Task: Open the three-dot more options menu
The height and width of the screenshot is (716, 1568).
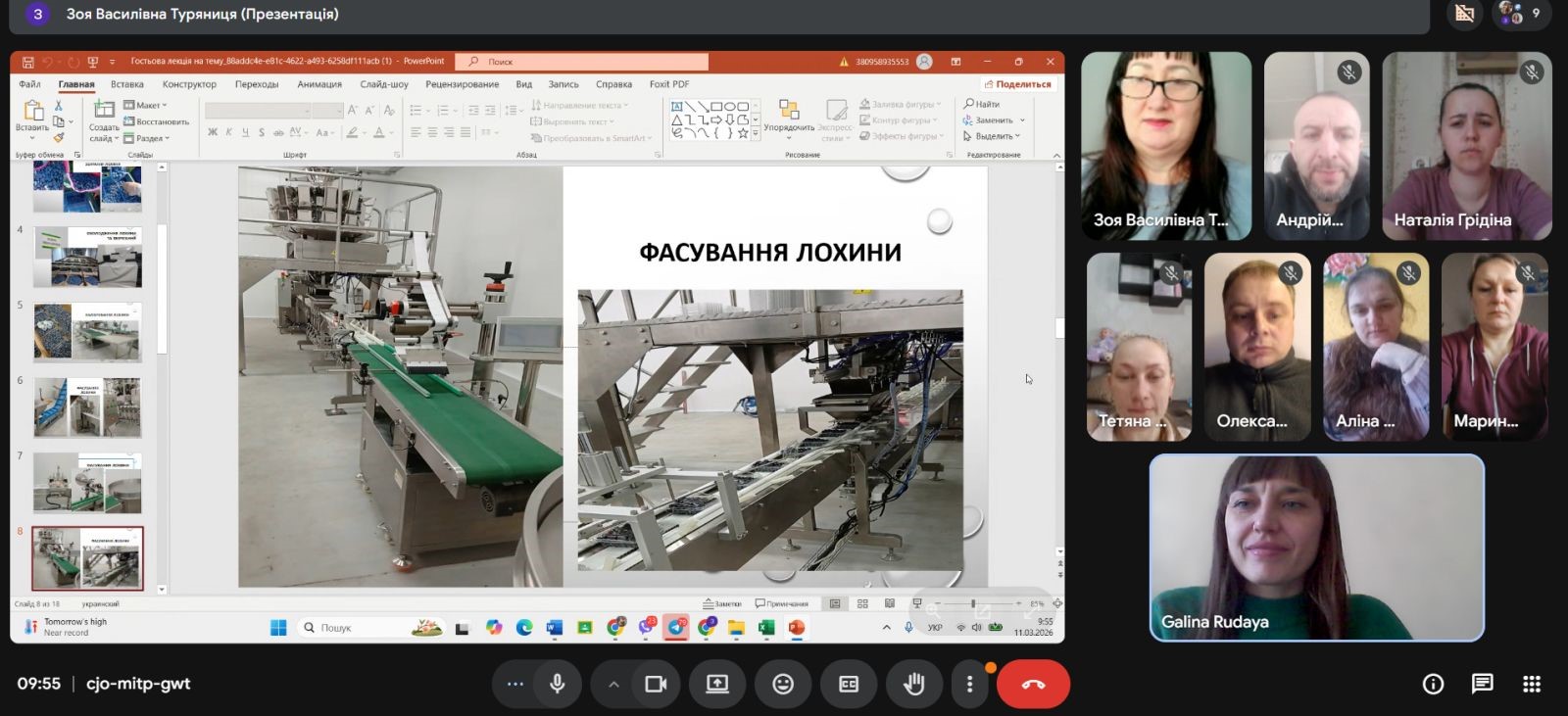Action: (969, 684)
